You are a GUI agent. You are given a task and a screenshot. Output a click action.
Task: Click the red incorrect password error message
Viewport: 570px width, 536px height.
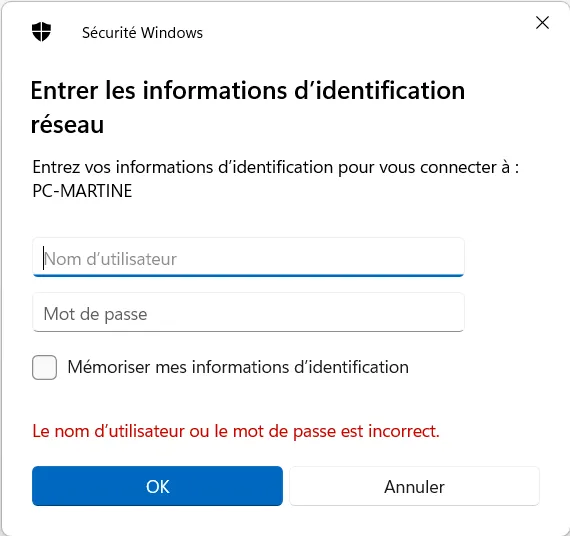[236, 431]
